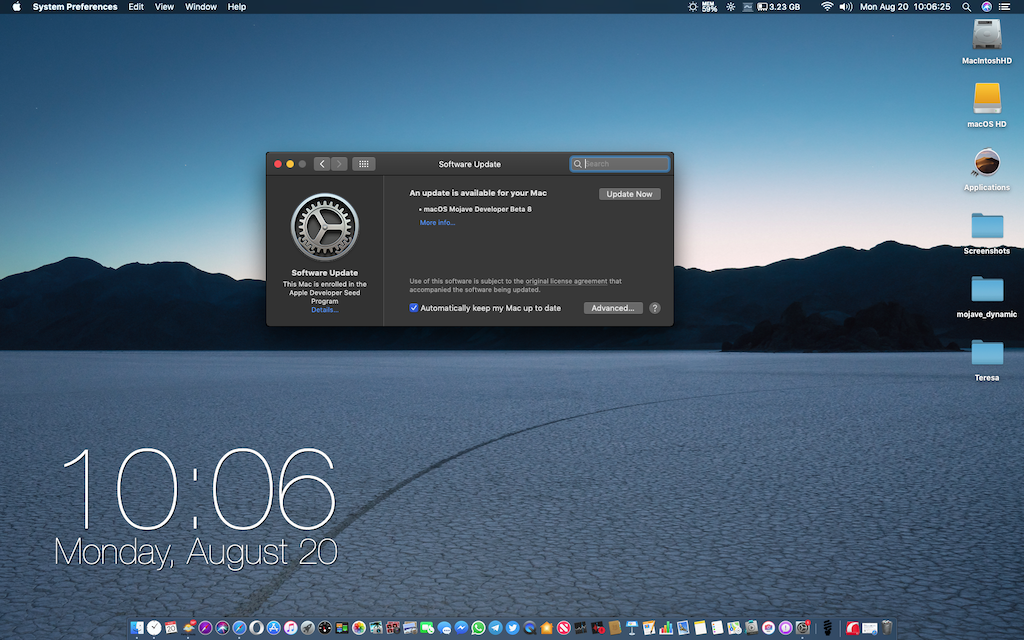Open FaceTime in the Dock
This screenshot has width=1024, height=640.
[x=426, y=628]
